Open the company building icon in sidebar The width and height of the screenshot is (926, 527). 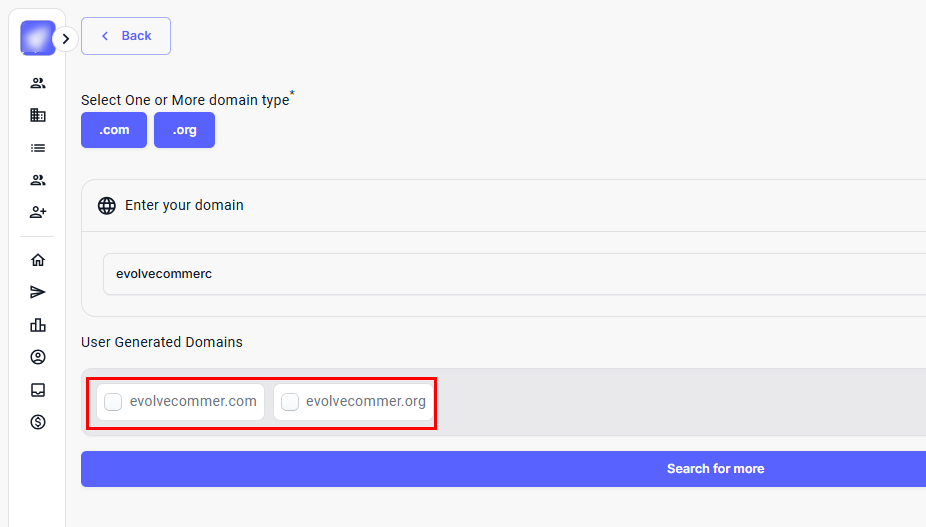click(x=38, y=115)
